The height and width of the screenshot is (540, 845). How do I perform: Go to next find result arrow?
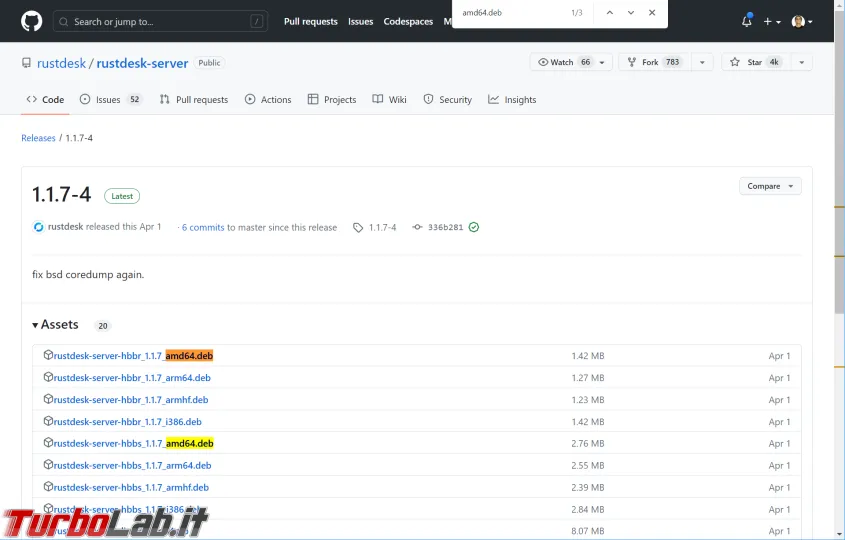coord(631,12)
